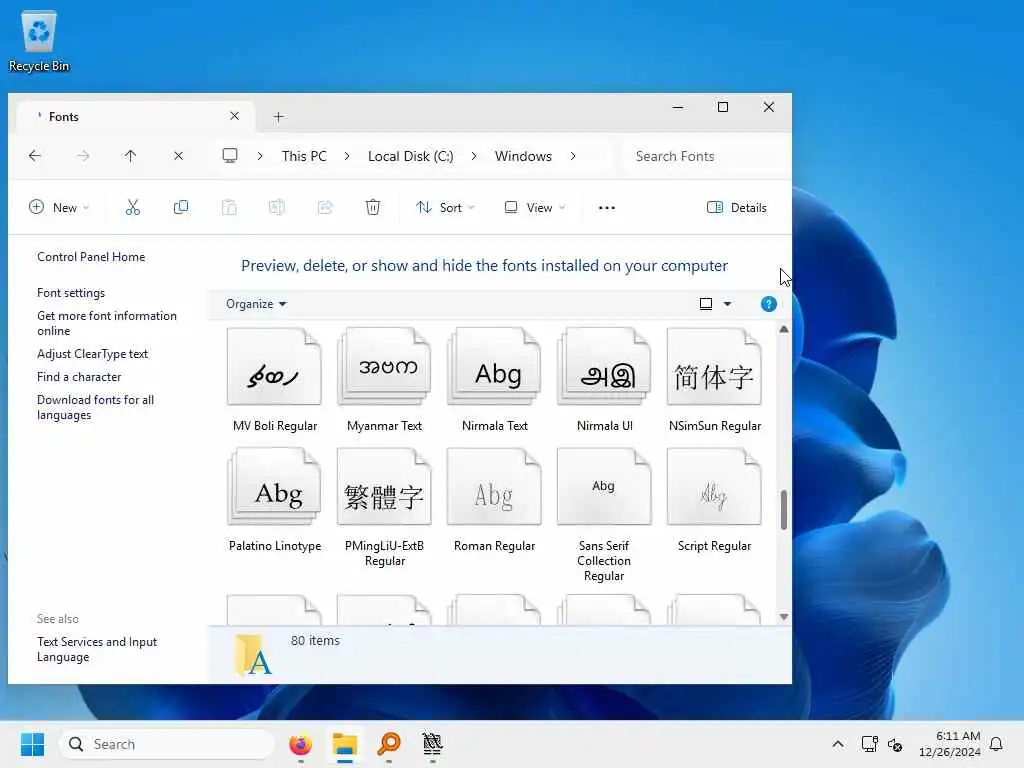This screenshot has width=1024, height=768.
Task: Click the Share icon in toolbar
Action: pos(325,208)
